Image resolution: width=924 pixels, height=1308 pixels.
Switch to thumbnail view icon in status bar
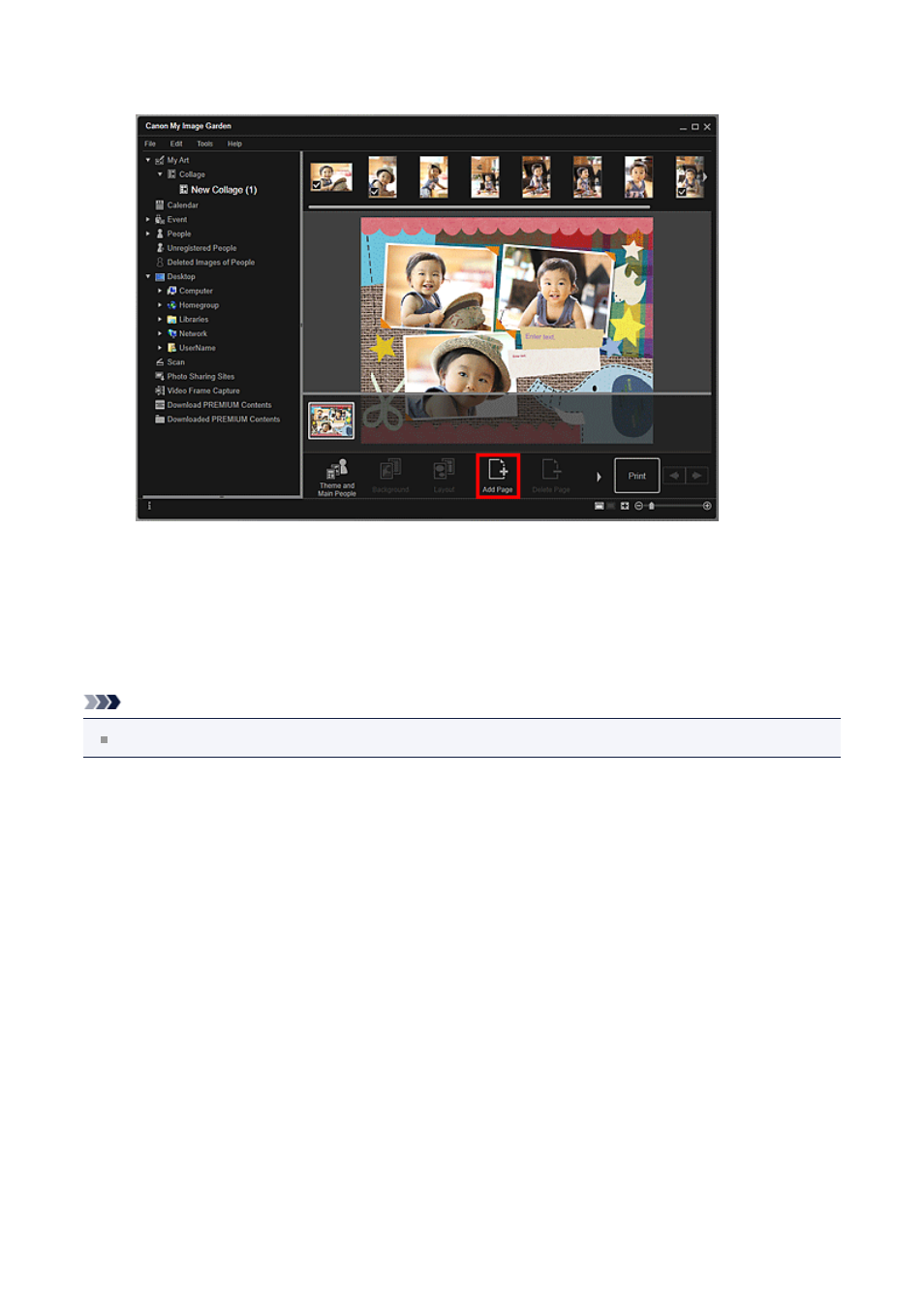[600, 506]
